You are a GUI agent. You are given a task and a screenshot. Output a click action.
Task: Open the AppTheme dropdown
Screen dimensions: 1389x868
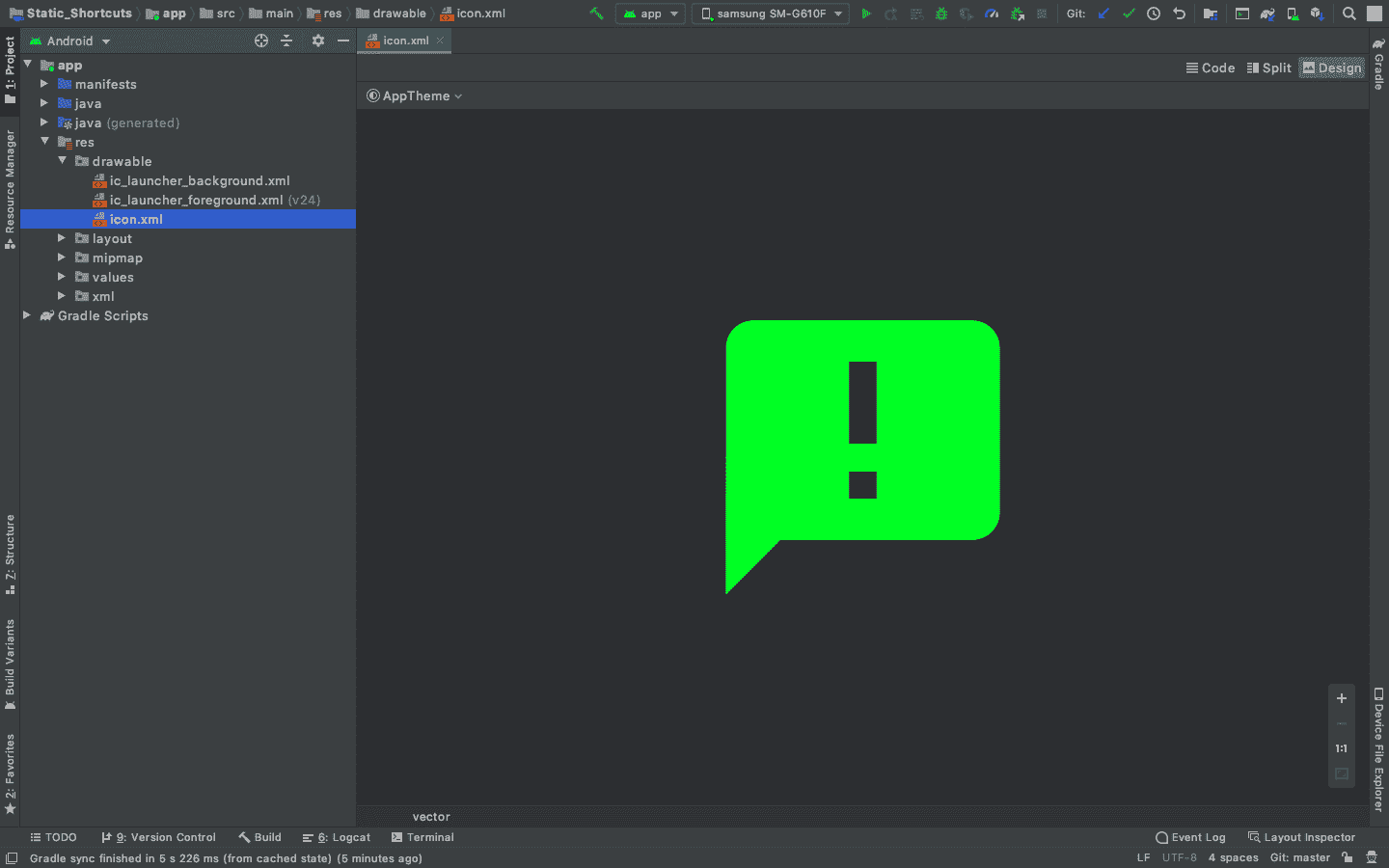point(414,95)
